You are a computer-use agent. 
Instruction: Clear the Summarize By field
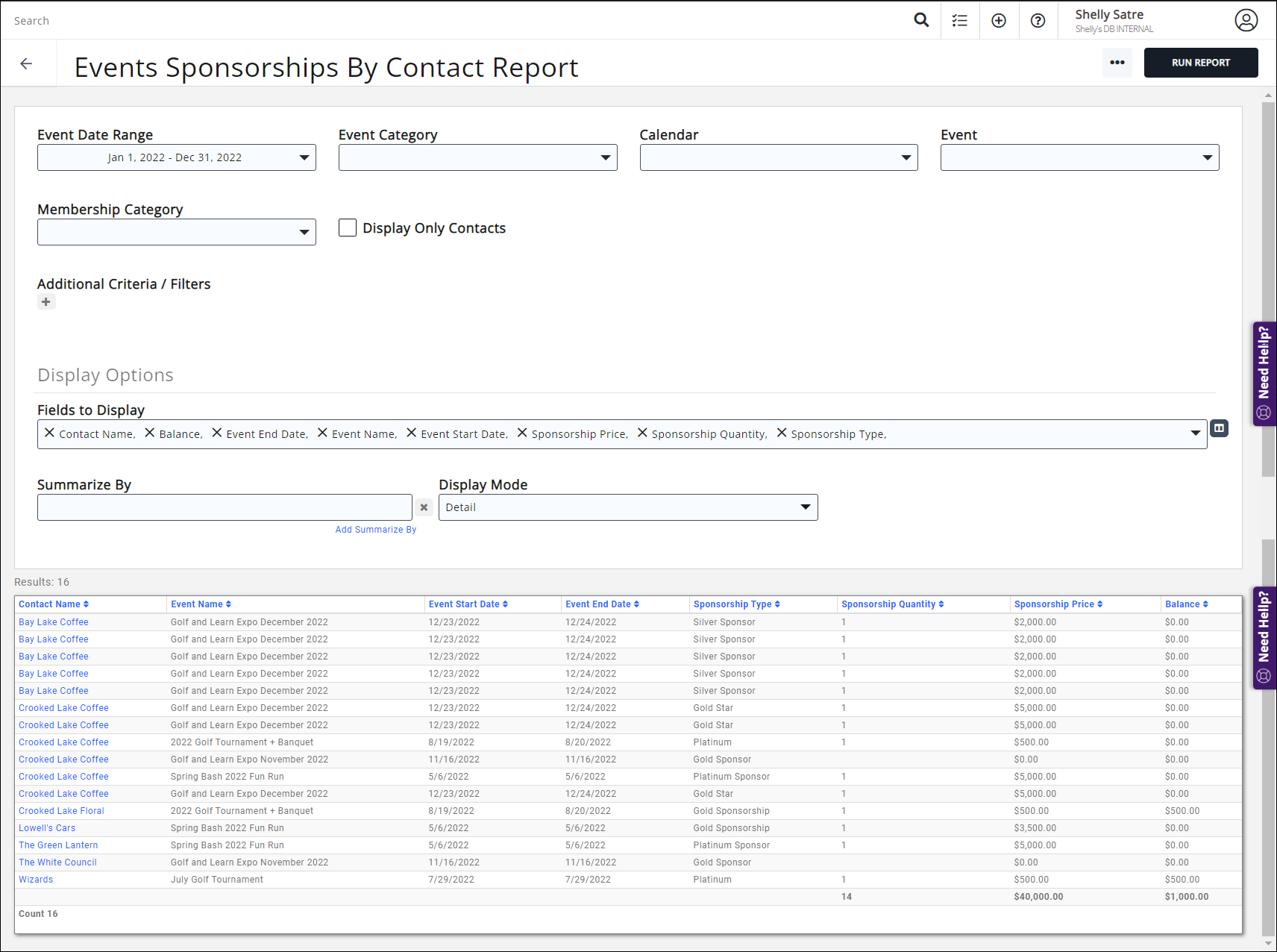(424, 507)
